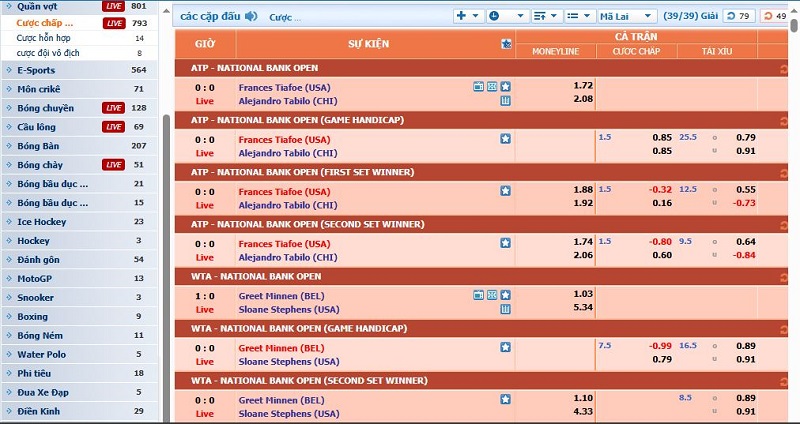800x424 pixels.
Task: Click first set over odds 0.55
Action: 746,190
